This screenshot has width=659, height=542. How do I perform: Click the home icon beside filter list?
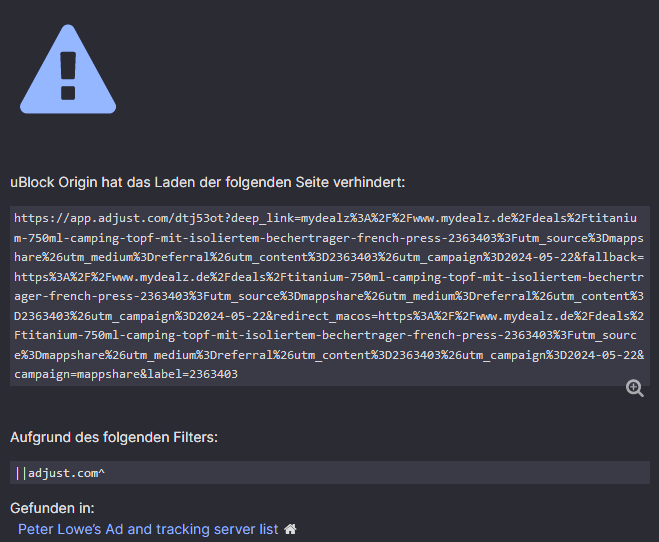point(291,529)
